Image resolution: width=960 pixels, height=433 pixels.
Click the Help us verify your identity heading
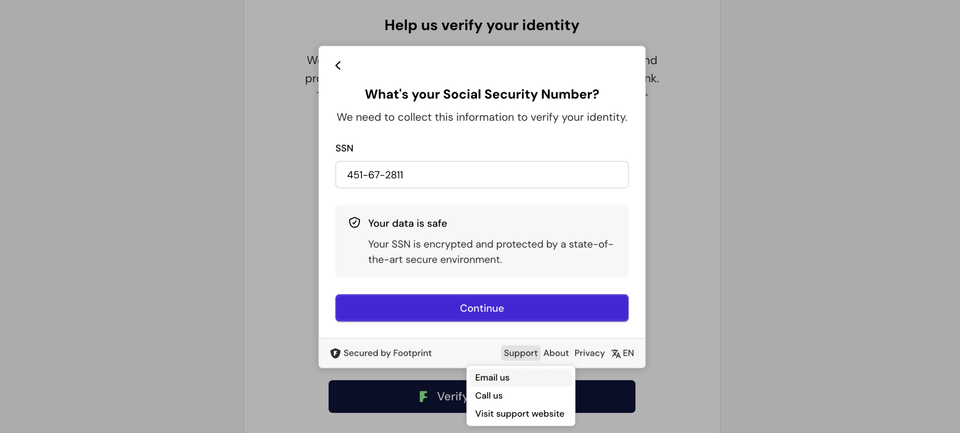pos(481,25)
